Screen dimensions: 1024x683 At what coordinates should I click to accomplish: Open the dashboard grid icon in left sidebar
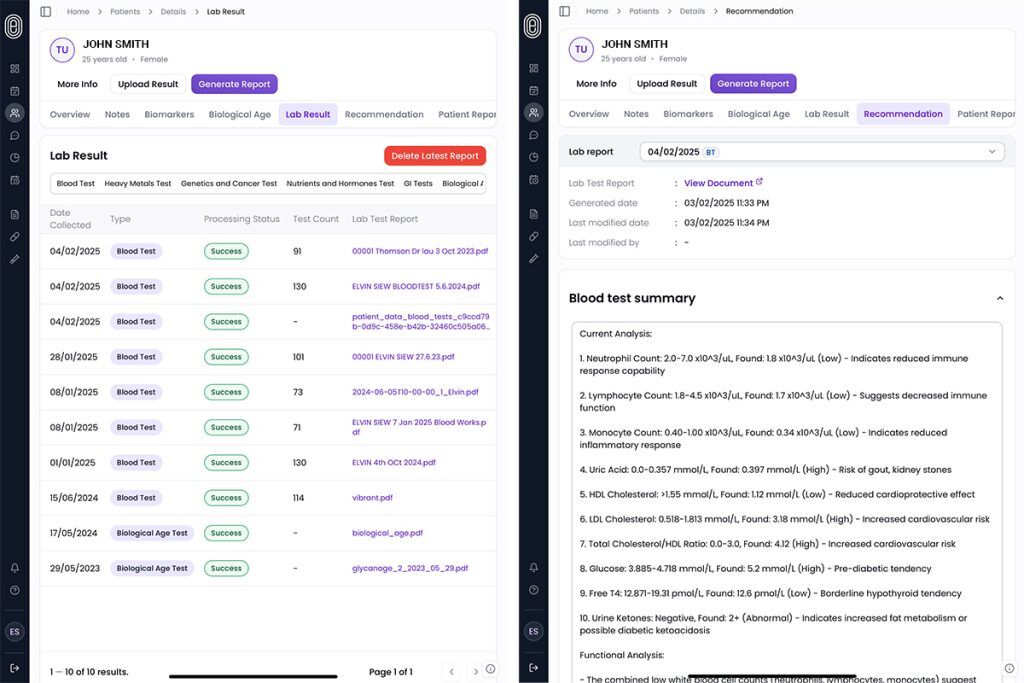14,69
